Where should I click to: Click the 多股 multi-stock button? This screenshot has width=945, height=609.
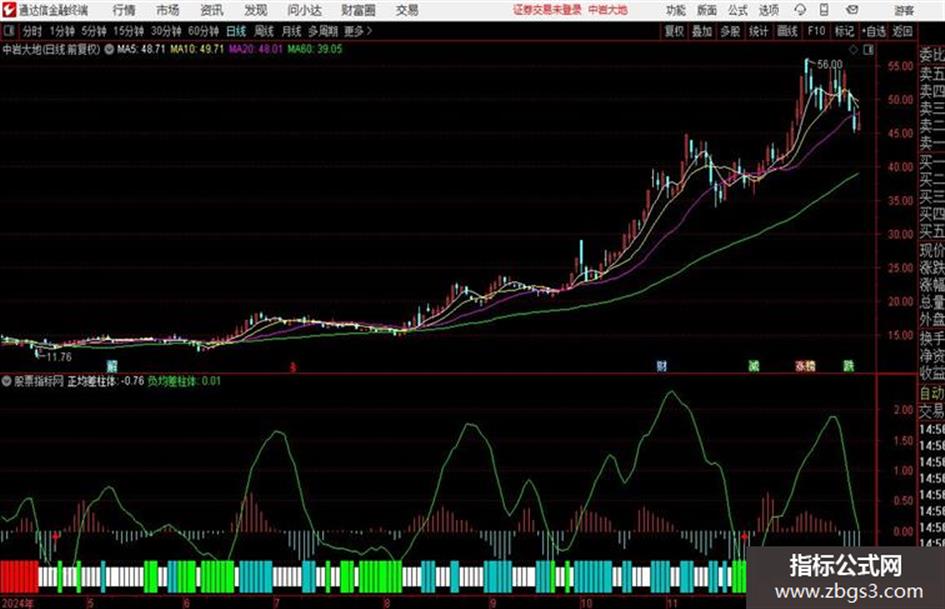point(730,31)
